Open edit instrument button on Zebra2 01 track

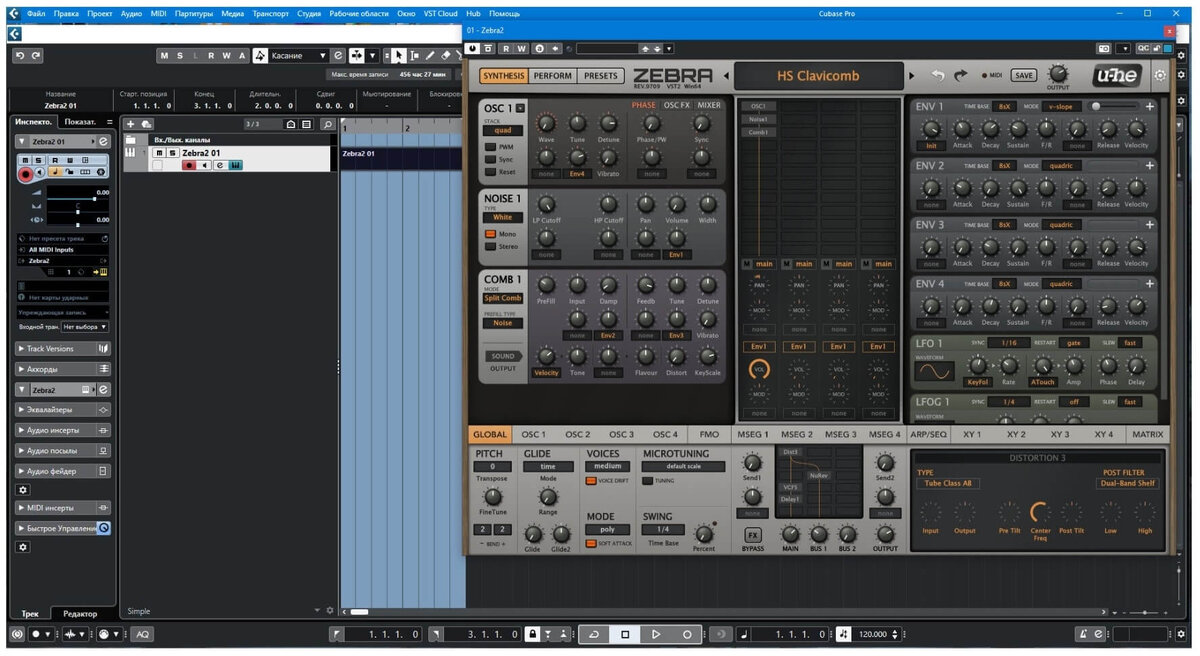coord(235,165)
